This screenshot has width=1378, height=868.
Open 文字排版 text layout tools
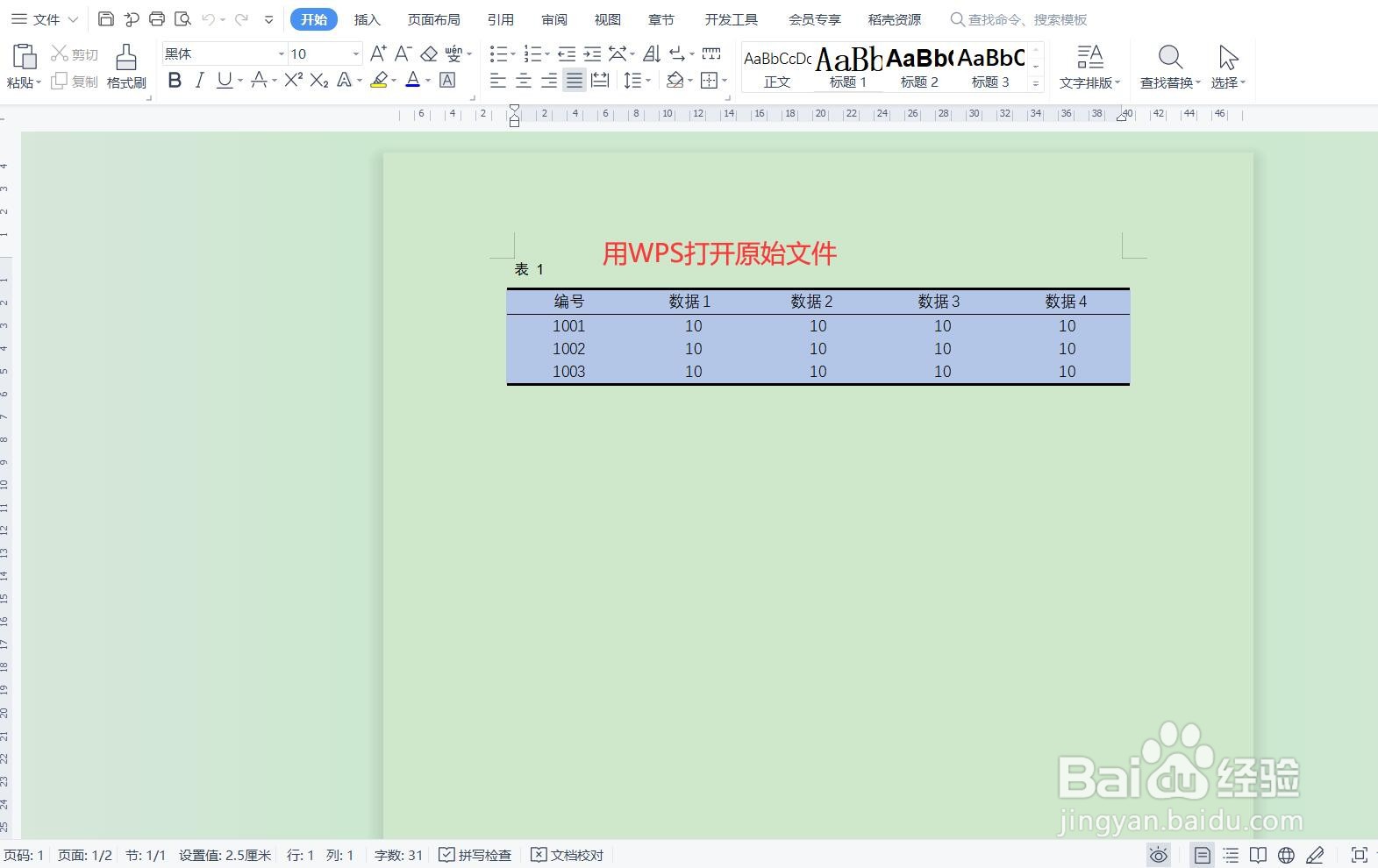click(x=1089, y=67)
